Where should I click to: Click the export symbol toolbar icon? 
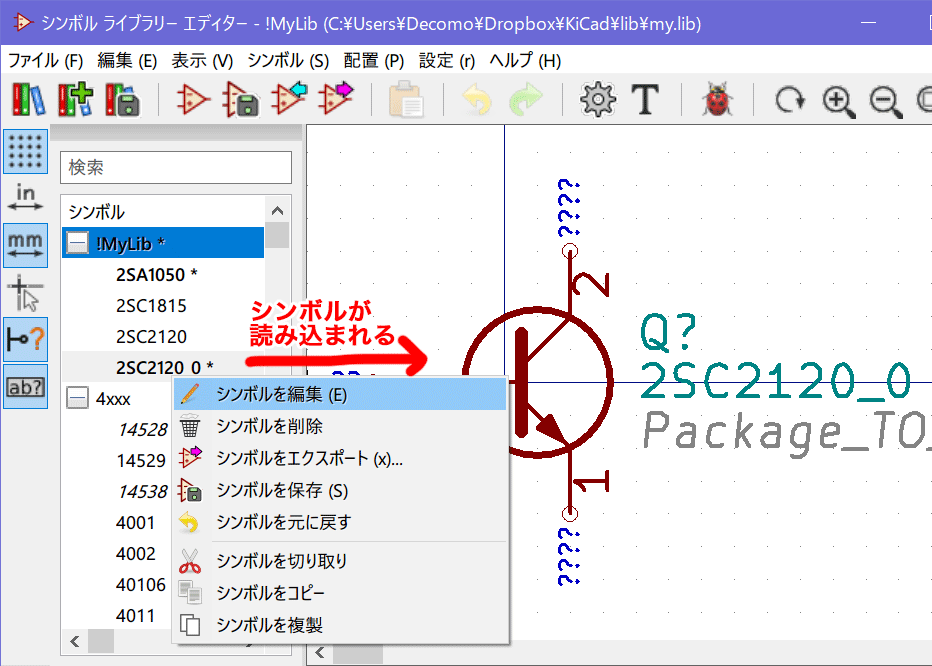coord(337,99)
